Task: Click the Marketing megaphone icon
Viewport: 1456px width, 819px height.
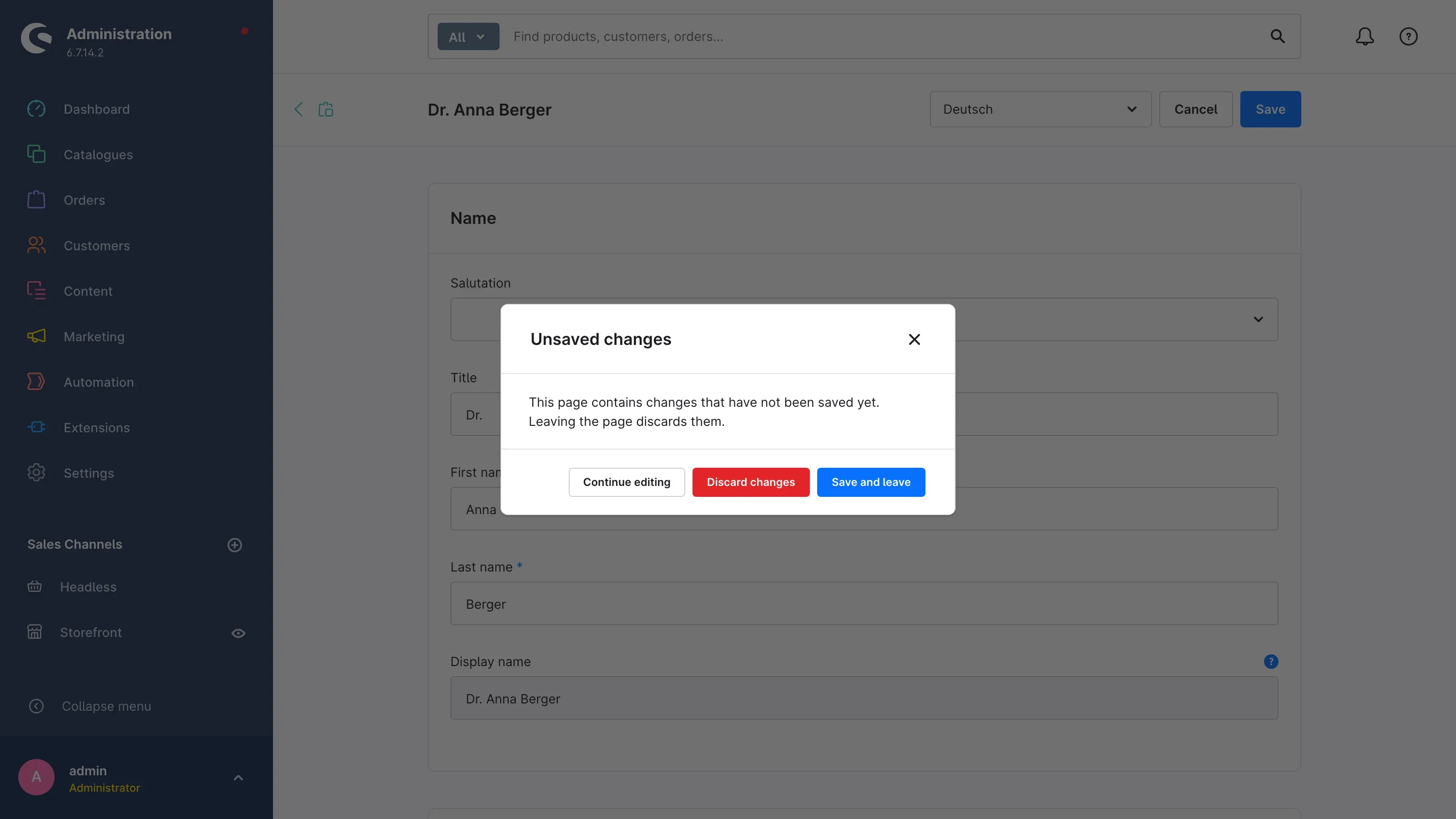Action: 36,336
